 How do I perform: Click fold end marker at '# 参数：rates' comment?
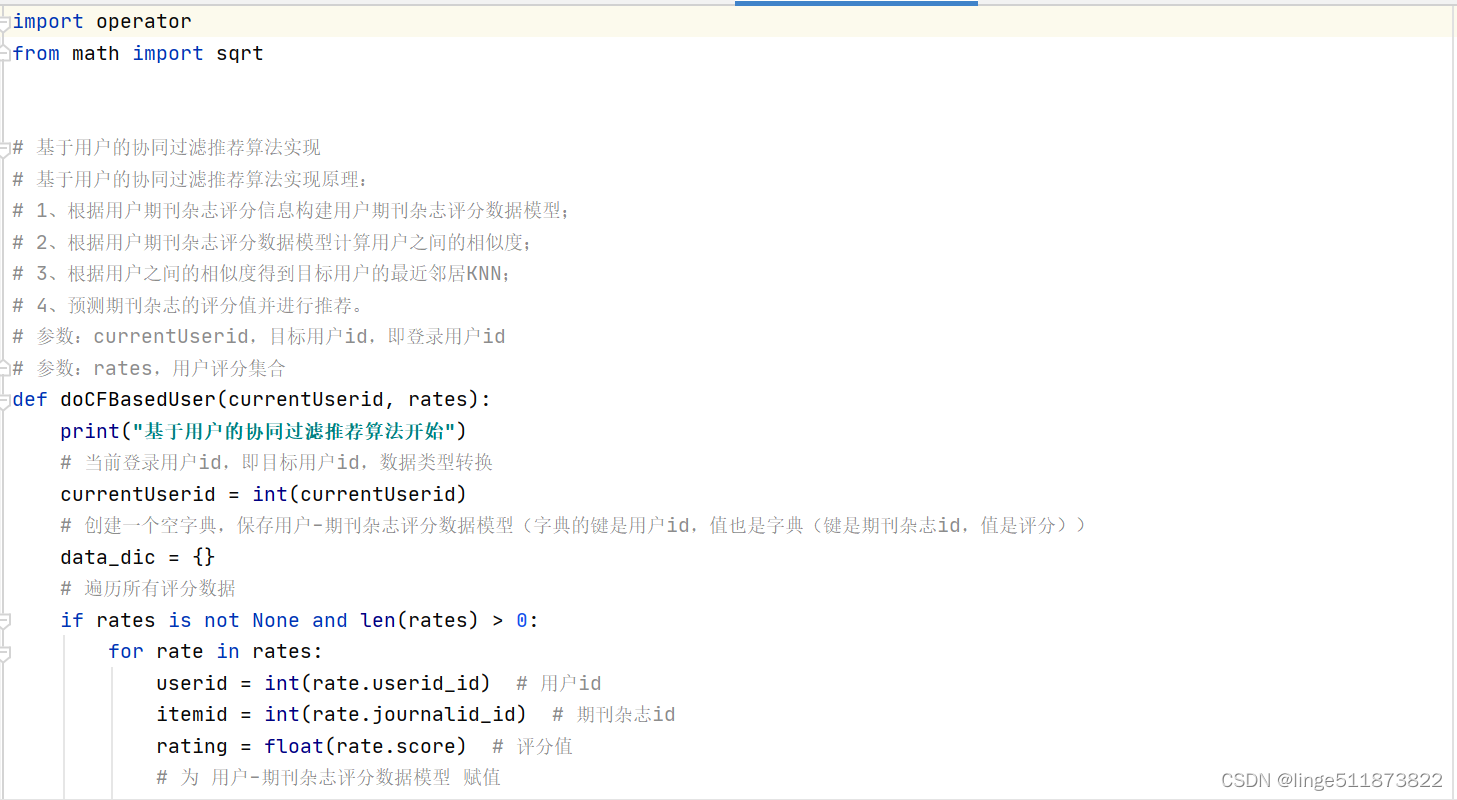5,368
